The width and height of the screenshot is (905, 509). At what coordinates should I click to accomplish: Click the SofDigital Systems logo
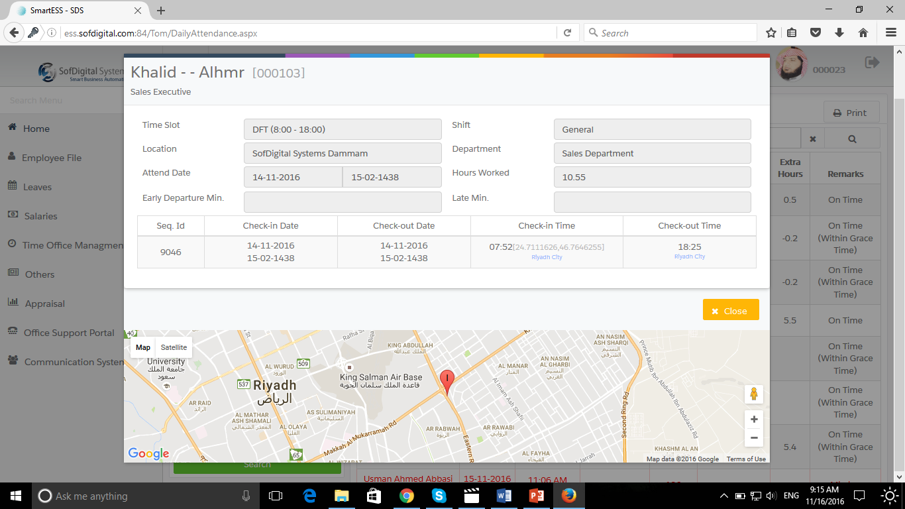pos(81,72)
